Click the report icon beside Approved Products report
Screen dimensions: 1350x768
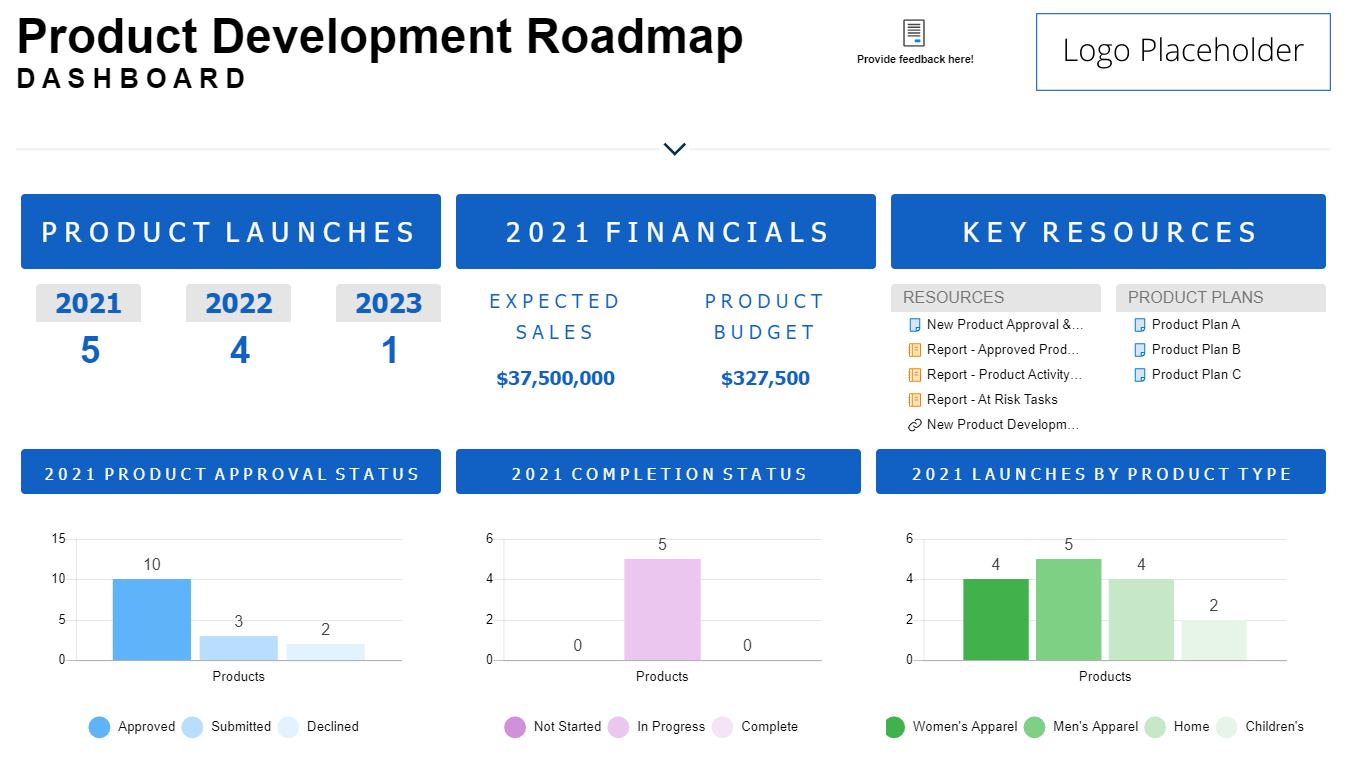click(x=914, y=350)
